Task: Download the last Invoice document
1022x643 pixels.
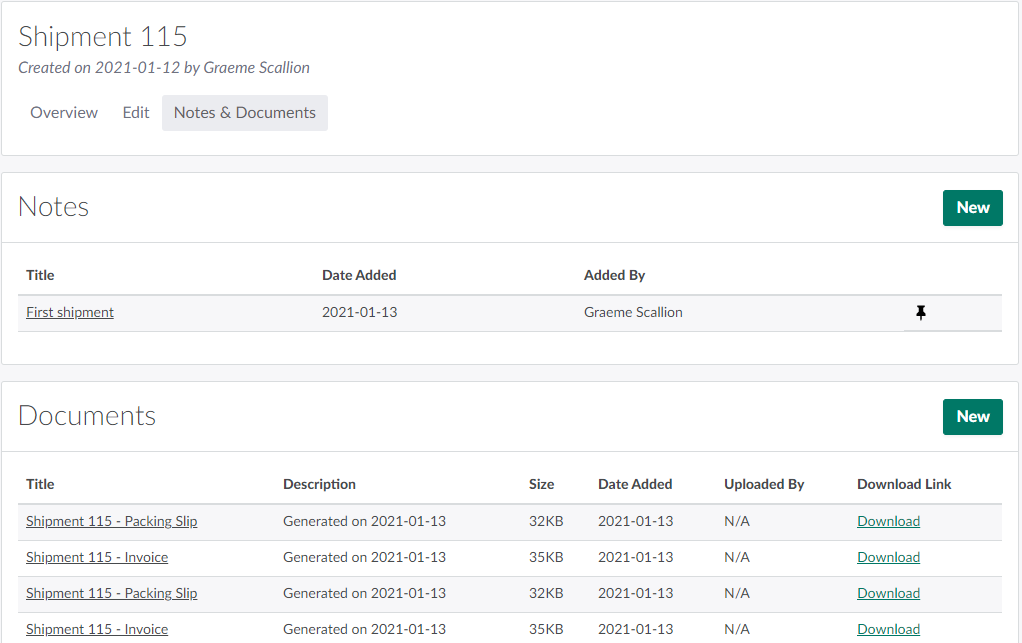Action: click(888, 629)
